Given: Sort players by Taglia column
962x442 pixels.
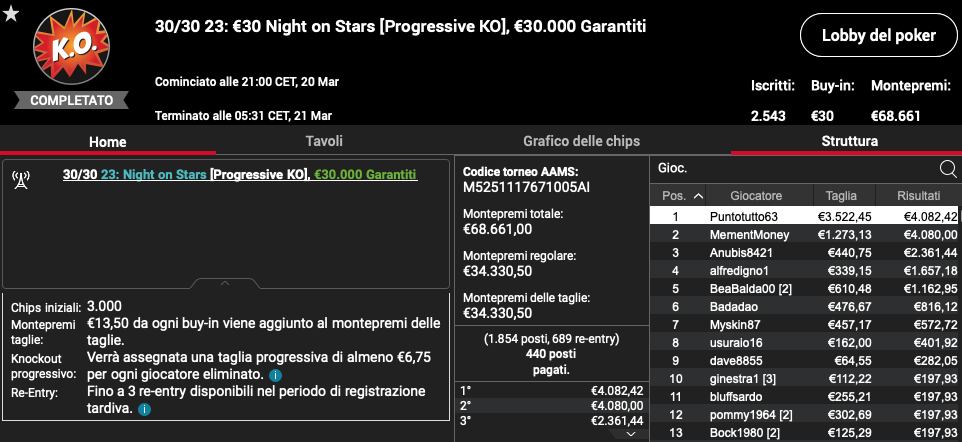Looking at the screenshot, I should coord(841,196).
